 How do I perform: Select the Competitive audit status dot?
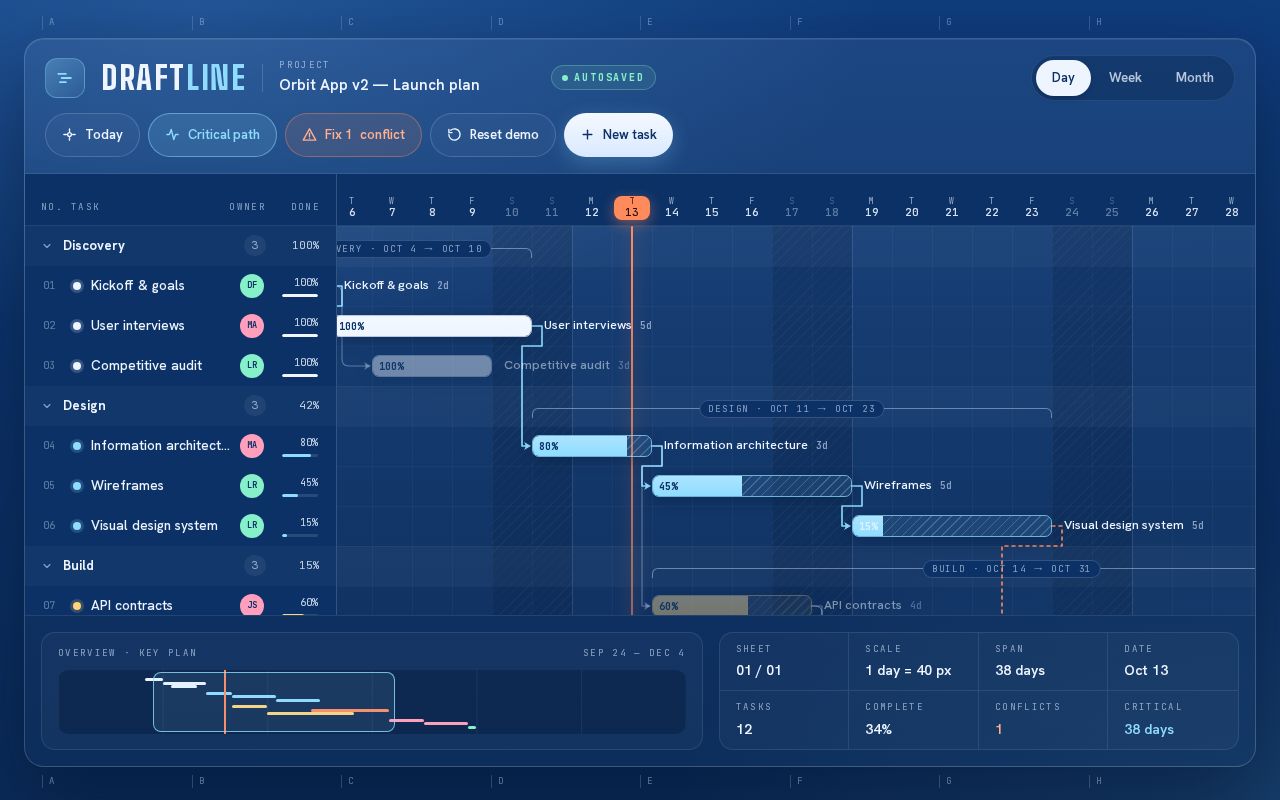click(x=77, y=366)
